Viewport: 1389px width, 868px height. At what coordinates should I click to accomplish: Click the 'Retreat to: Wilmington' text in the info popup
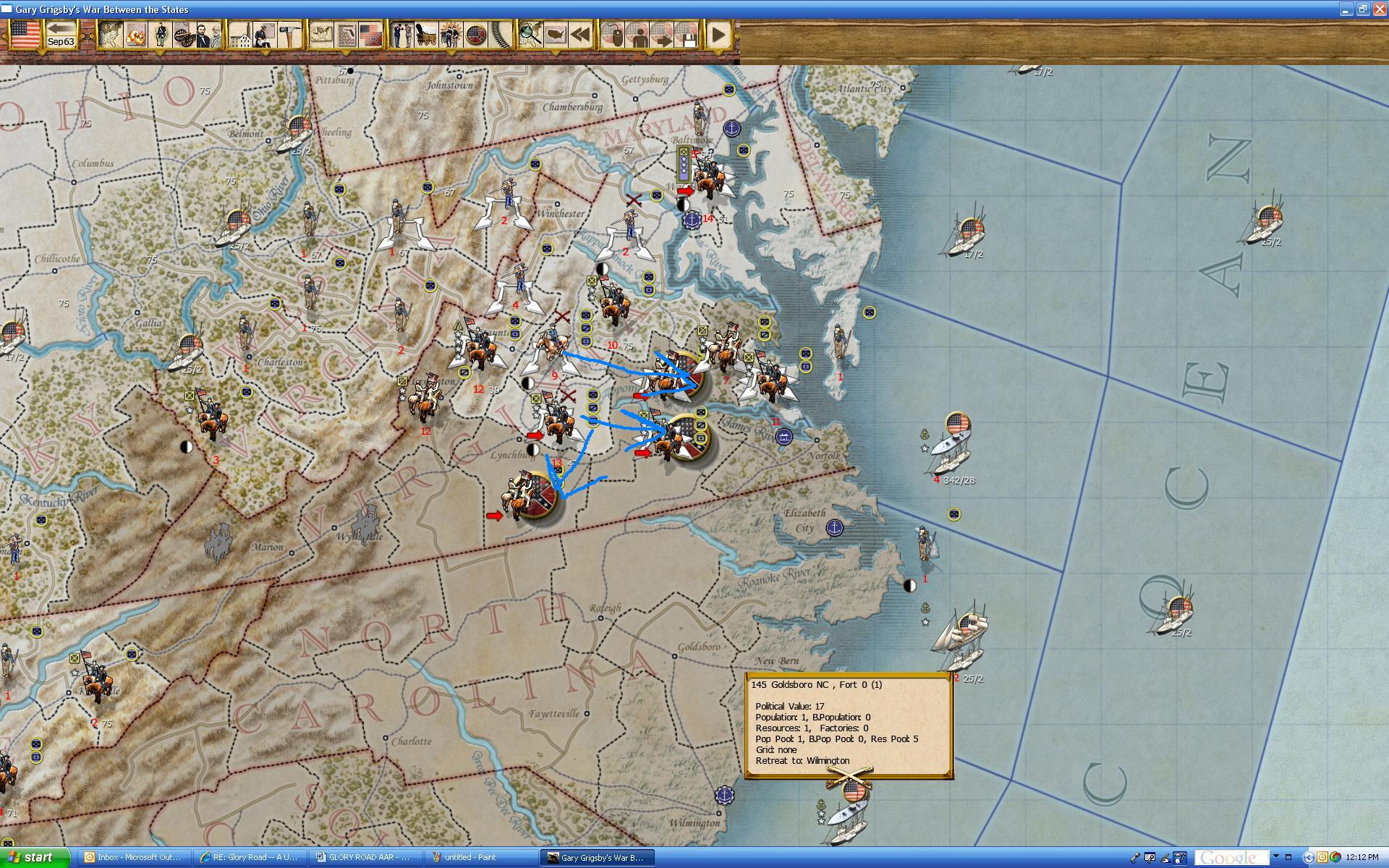tap(802, 760)
